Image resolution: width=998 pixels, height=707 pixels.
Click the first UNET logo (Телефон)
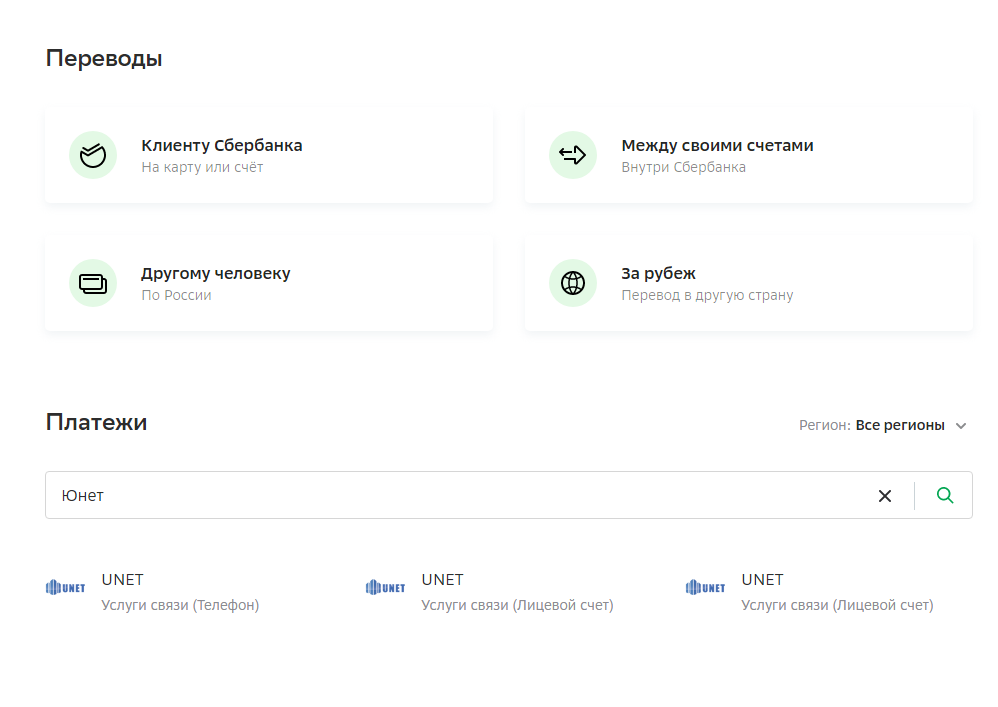click(66, 587)
